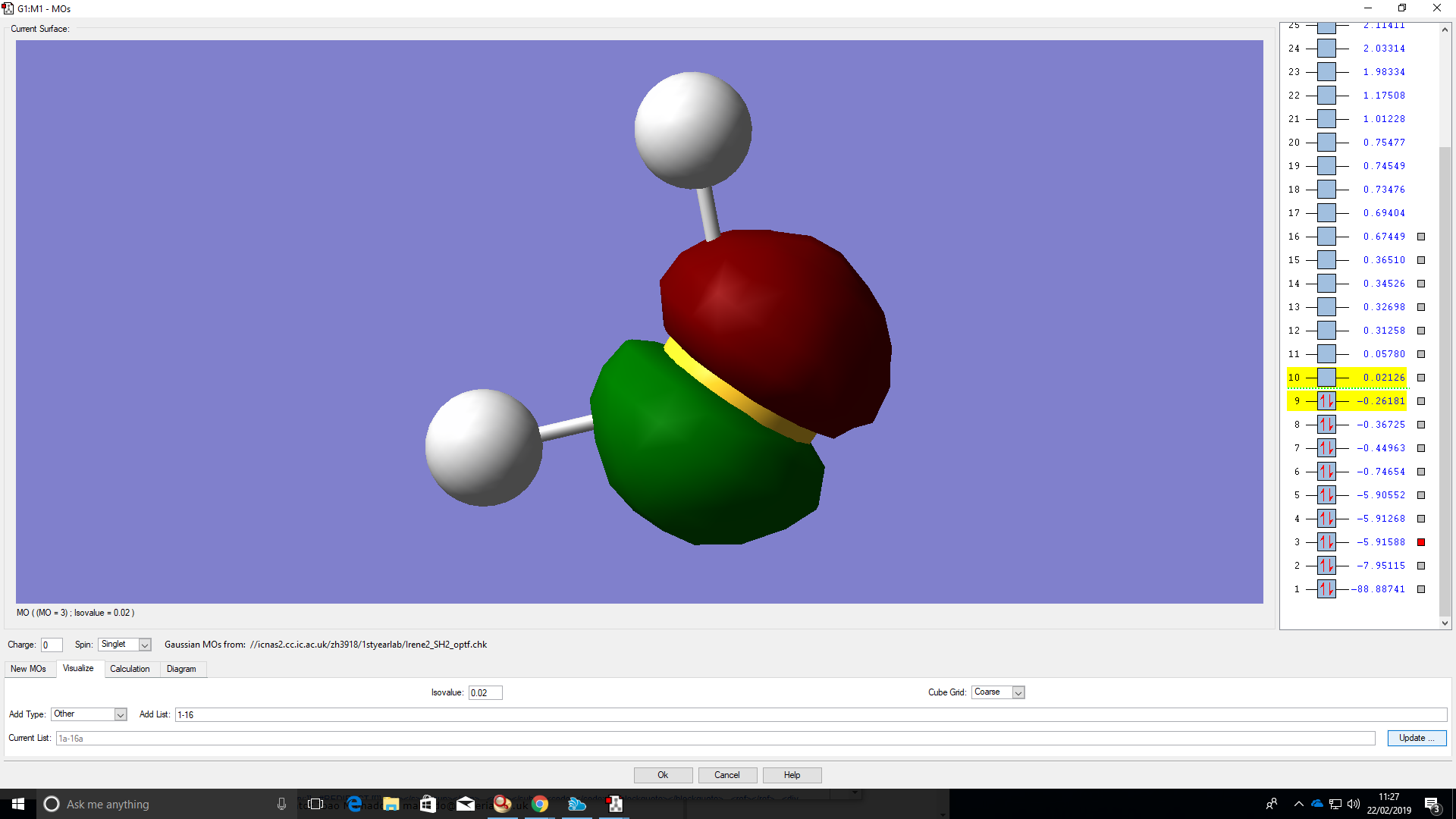Select orbital 9 occupied box
Screen dimensions: 1456x819
coord(1326,401)
